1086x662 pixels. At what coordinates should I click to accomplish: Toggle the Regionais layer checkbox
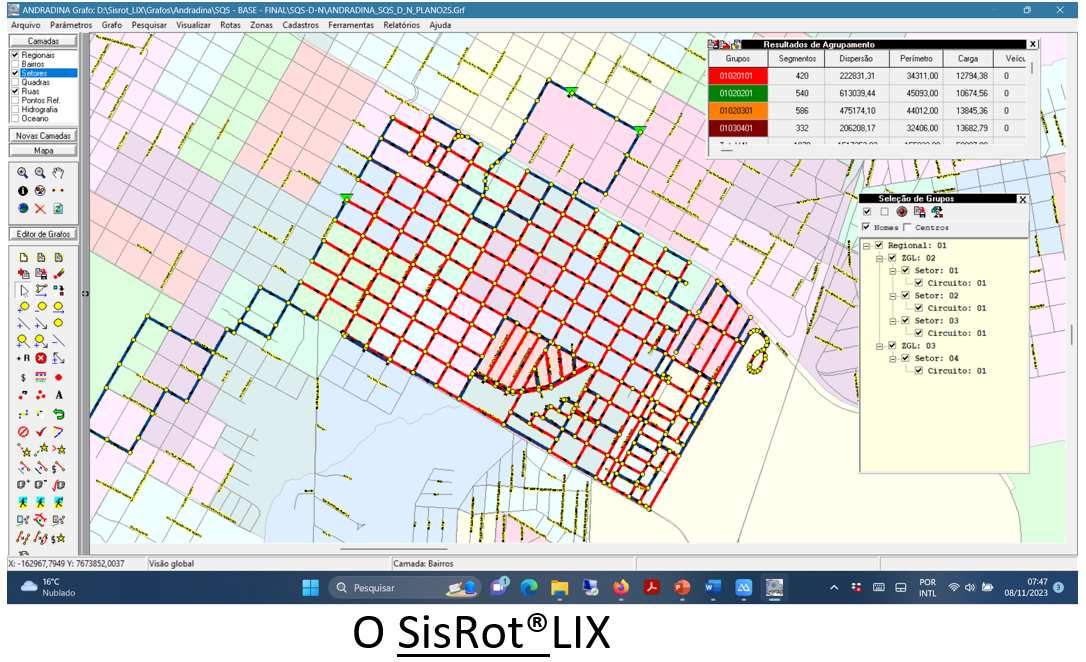(x=15, y=55)
